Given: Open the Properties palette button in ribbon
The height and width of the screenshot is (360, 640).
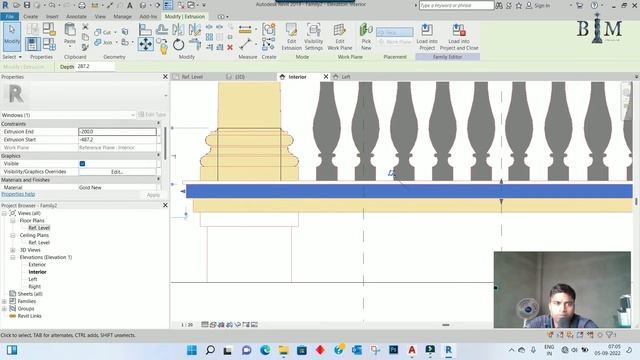Looking at the screenshot, I should 33,44.
